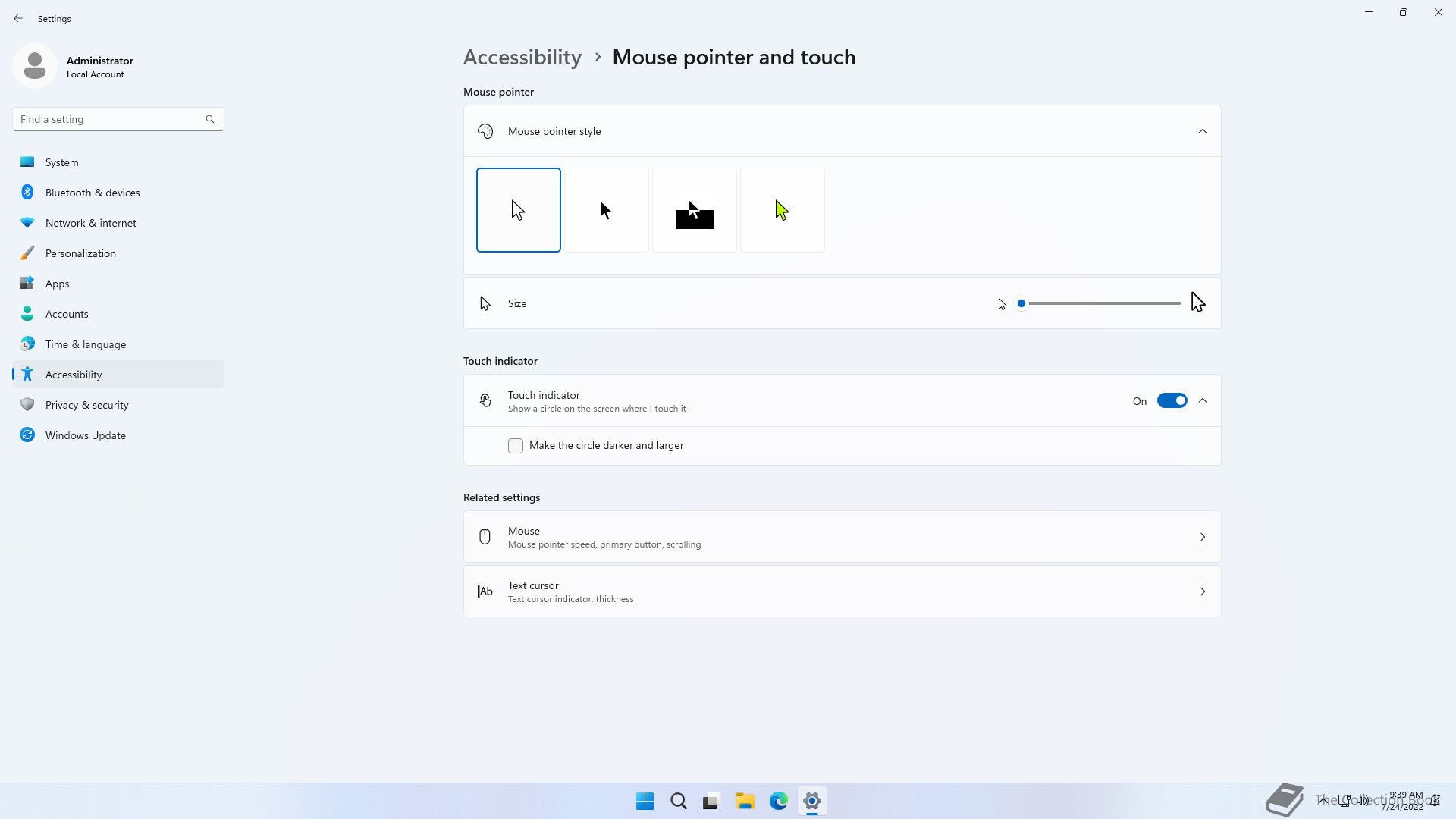Collapse the Mouse pointer style section

(1202, 131)
